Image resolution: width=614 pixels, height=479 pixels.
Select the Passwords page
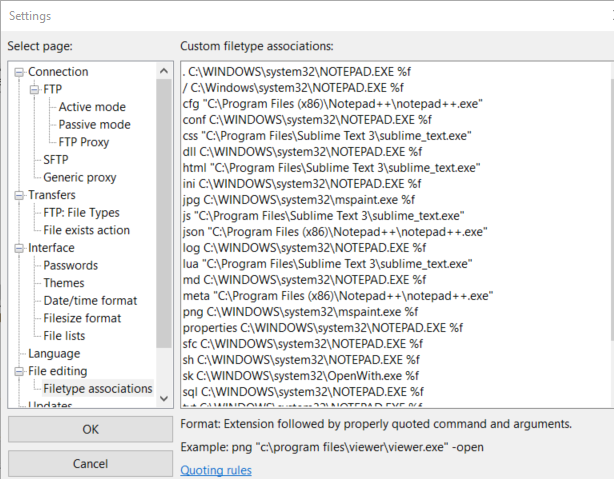(x=70, y=266)
